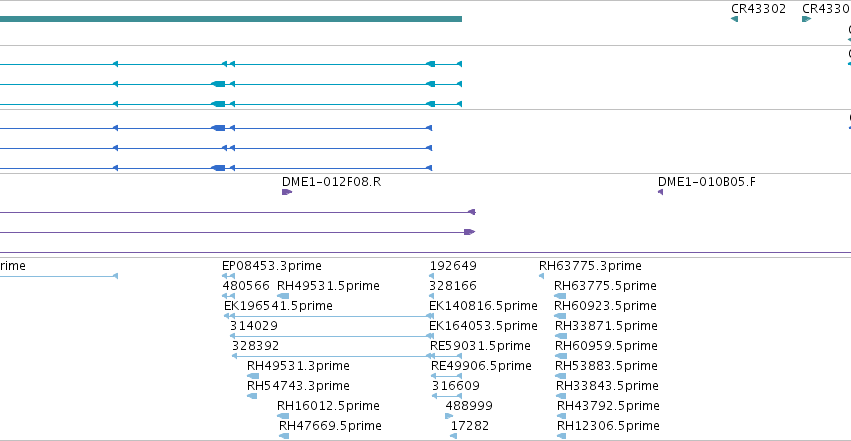Click the 17282 feature label
The height and width of the screenshot is (441, 851).
(469, 426)
